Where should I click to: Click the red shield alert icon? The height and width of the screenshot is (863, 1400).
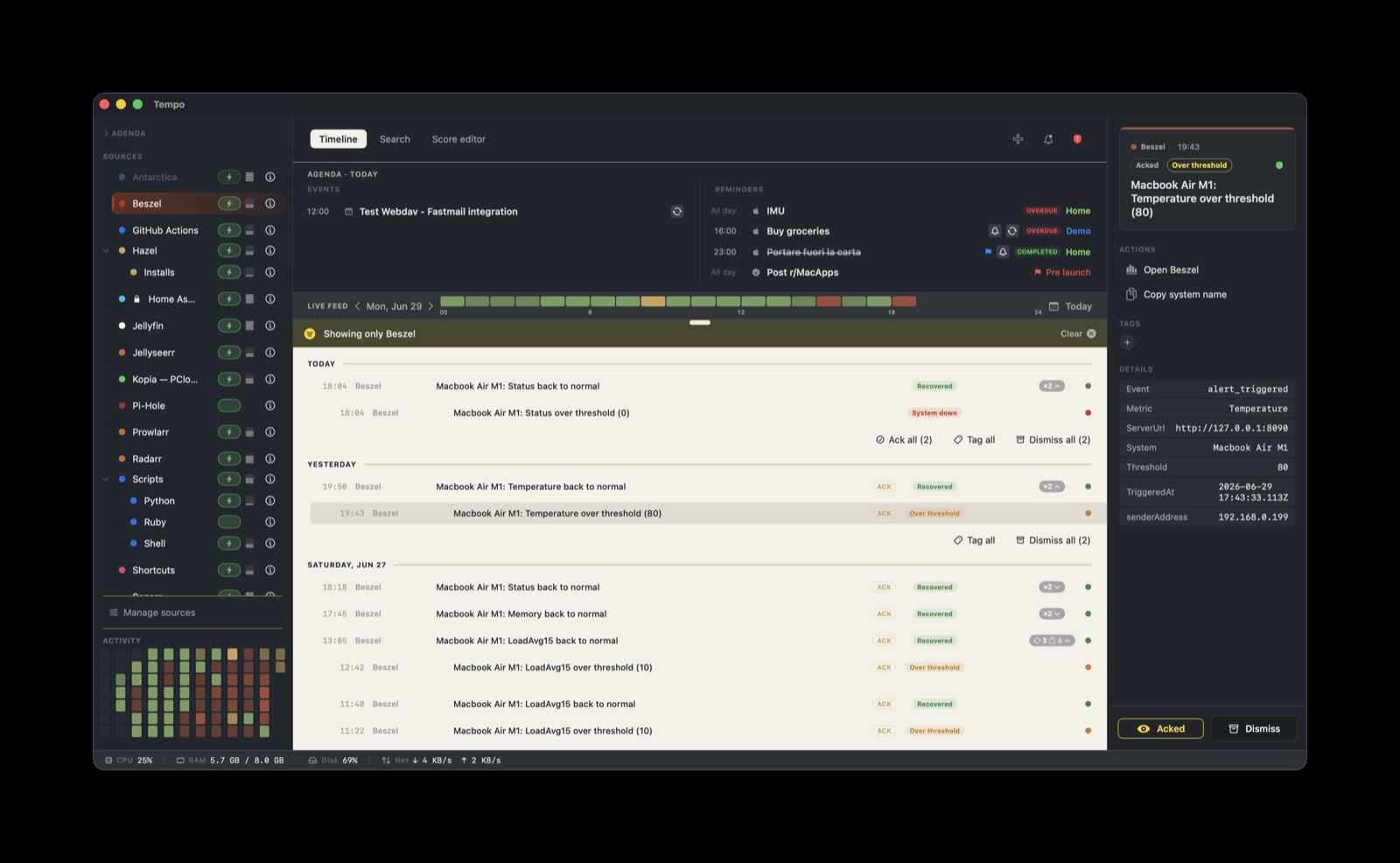(x=1078, y=139)
